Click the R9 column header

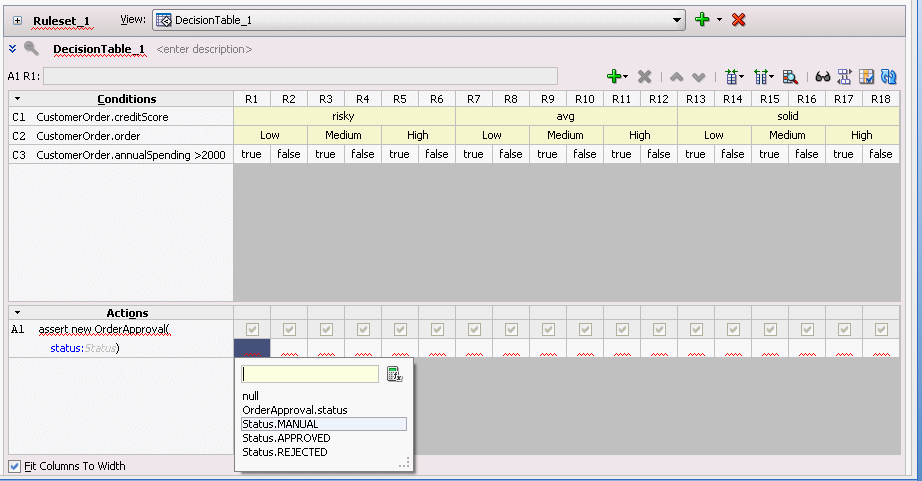(x=548, y=99)
